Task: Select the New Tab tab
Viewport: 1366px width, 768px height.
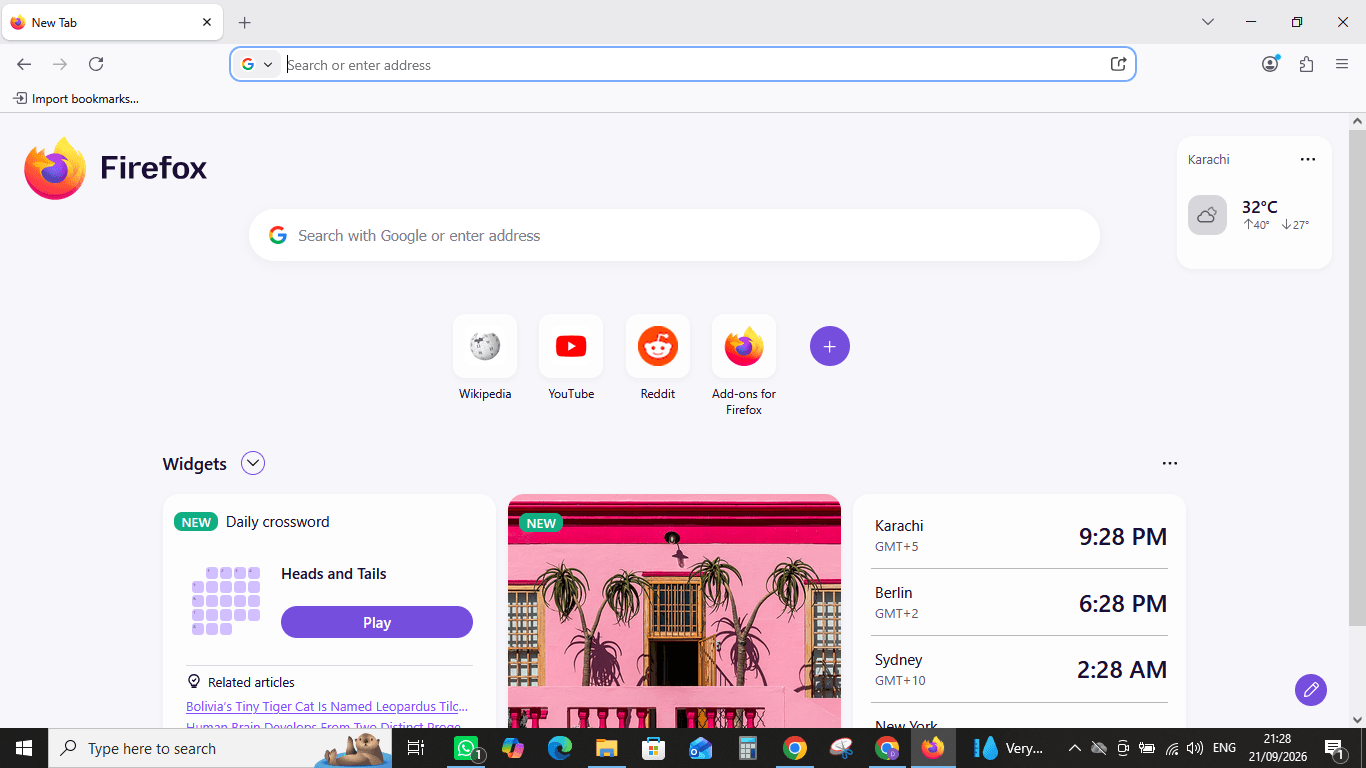Action: coord(112,22)
